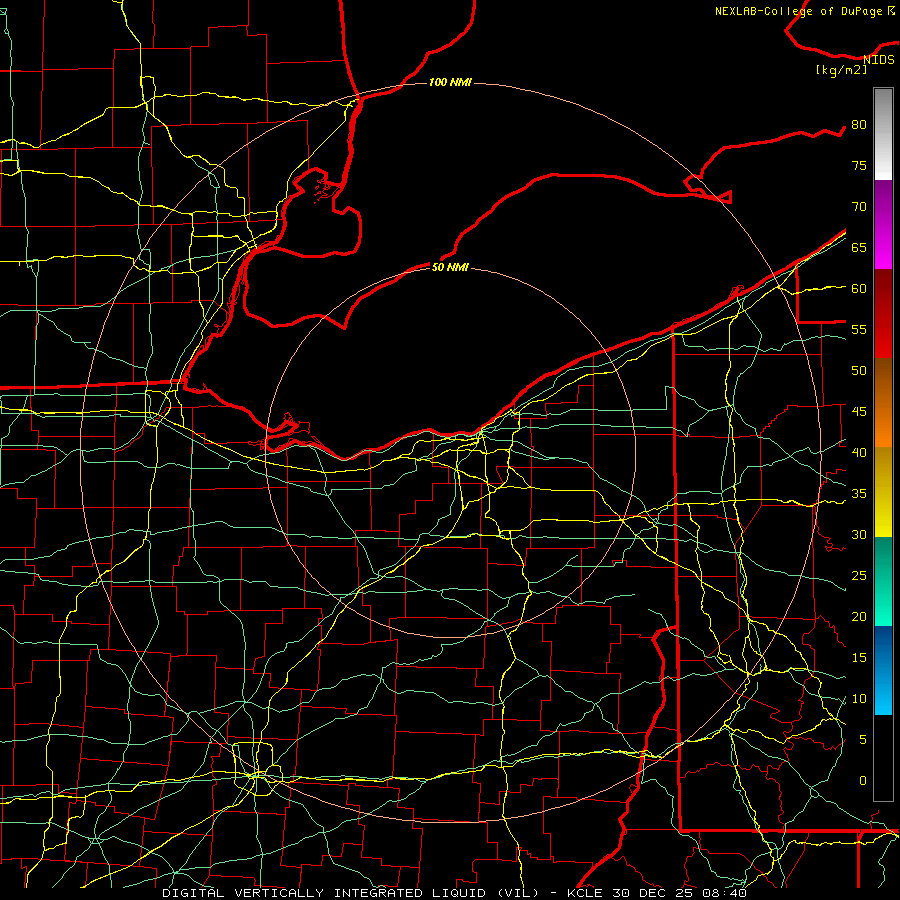Viewport: 900px width, 900px height.
Task: Select the blue segment of the color bar
Action: pyautogui.click(x=883, y=670)
